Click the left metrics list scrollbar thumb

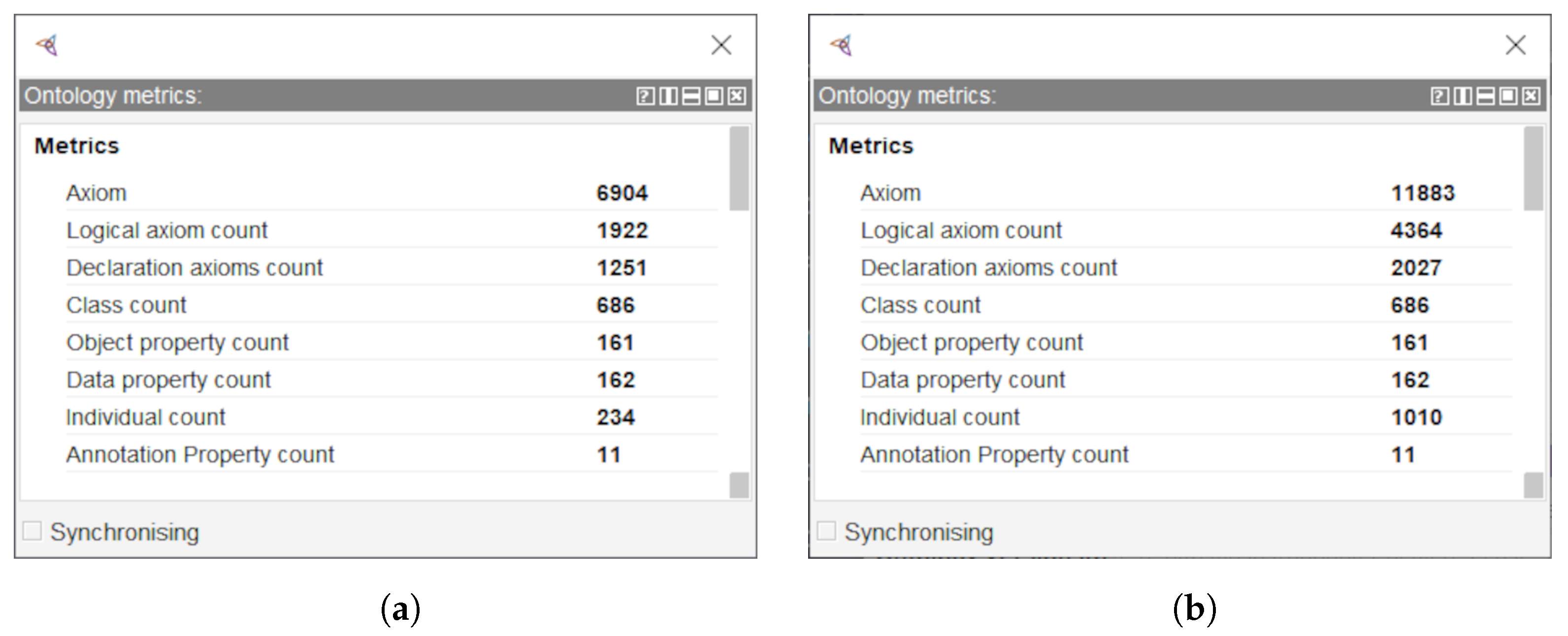tap(739, 168)
